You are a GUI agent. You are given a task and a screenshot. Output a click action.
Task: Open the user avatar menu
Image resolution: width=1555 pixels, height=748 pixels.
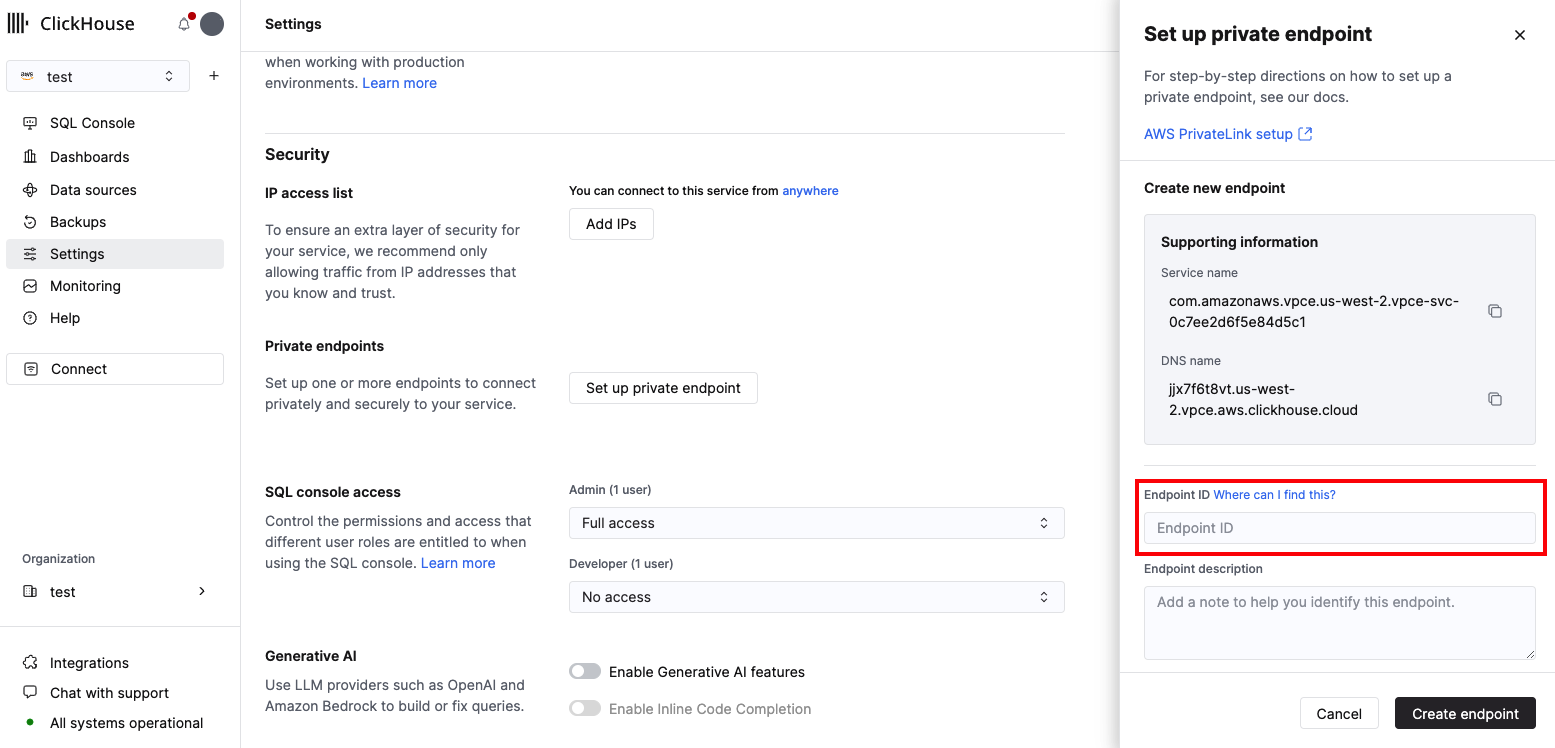coord(211,23)
